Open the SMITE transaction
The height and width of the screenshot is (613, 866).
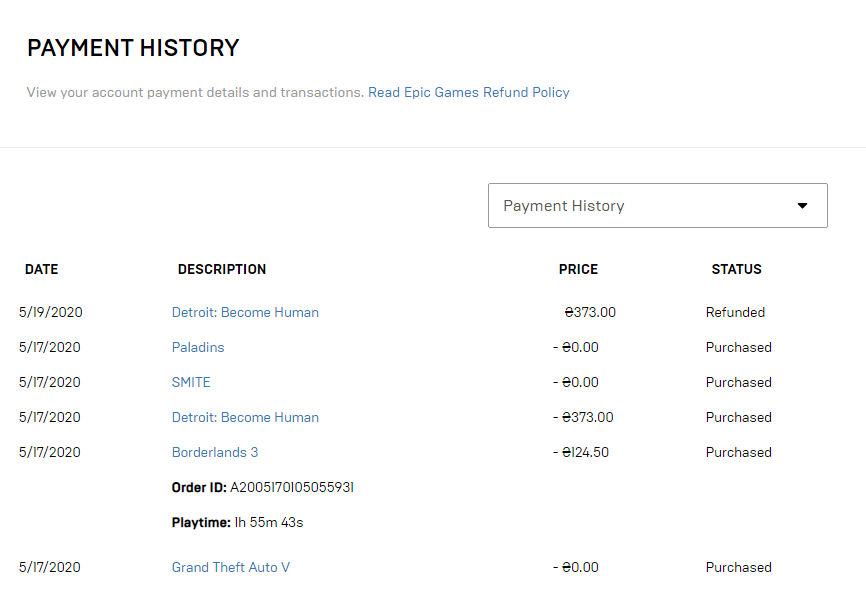coord(191,382)
